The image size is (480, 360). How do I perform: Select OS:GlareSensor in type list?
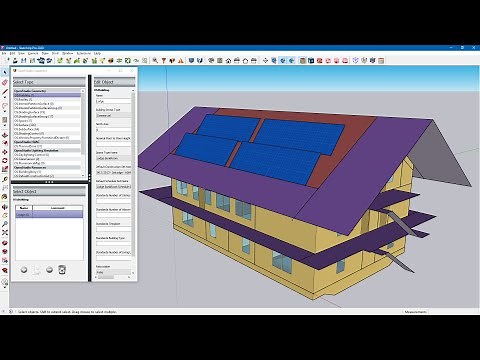click(x=47, y=159)
